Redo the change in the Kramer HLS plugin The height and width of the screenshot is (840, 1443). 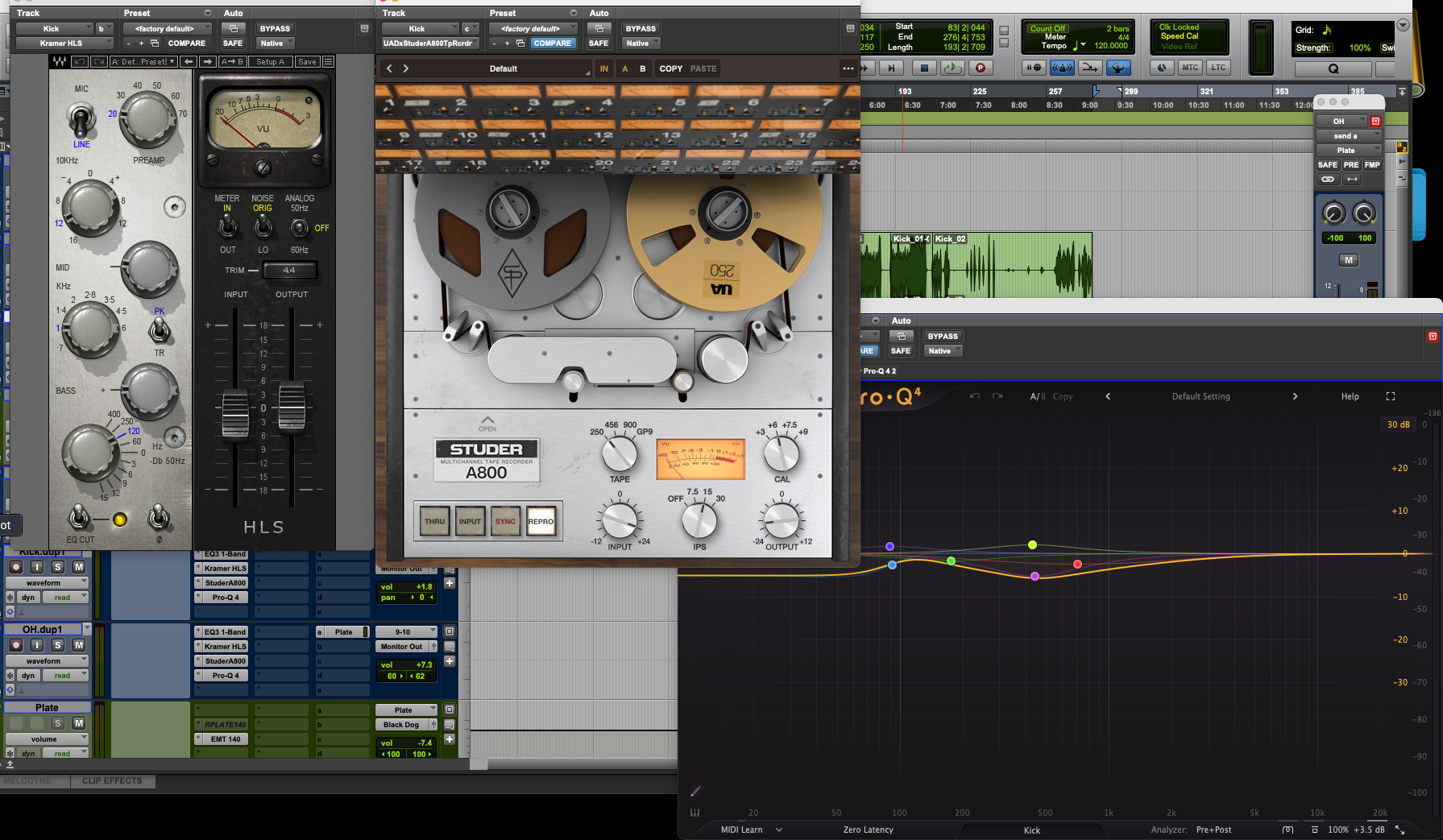(98, 62)
